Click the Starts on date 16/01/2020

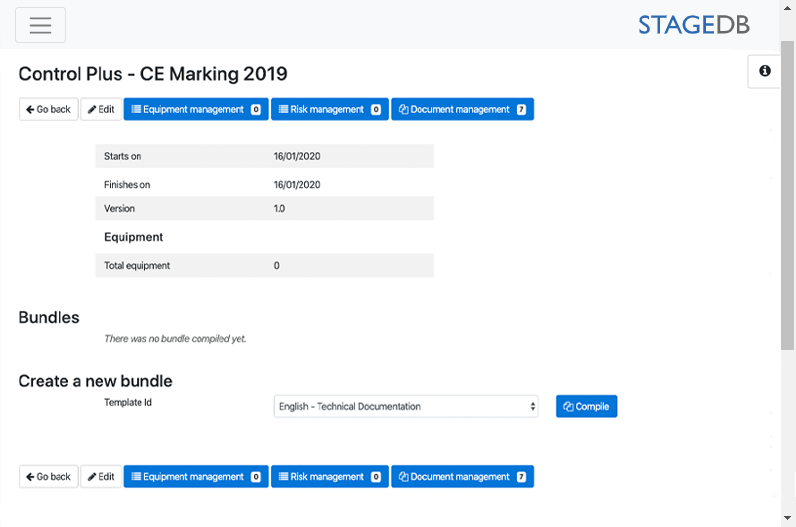(297, 156)
